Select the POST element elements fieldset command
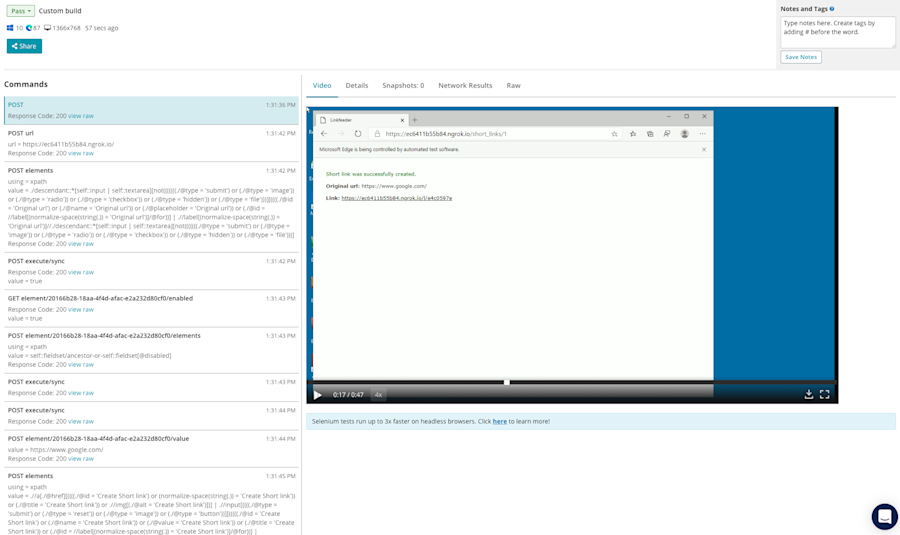This screenshot has height=535, width=900. pos(152,350)
